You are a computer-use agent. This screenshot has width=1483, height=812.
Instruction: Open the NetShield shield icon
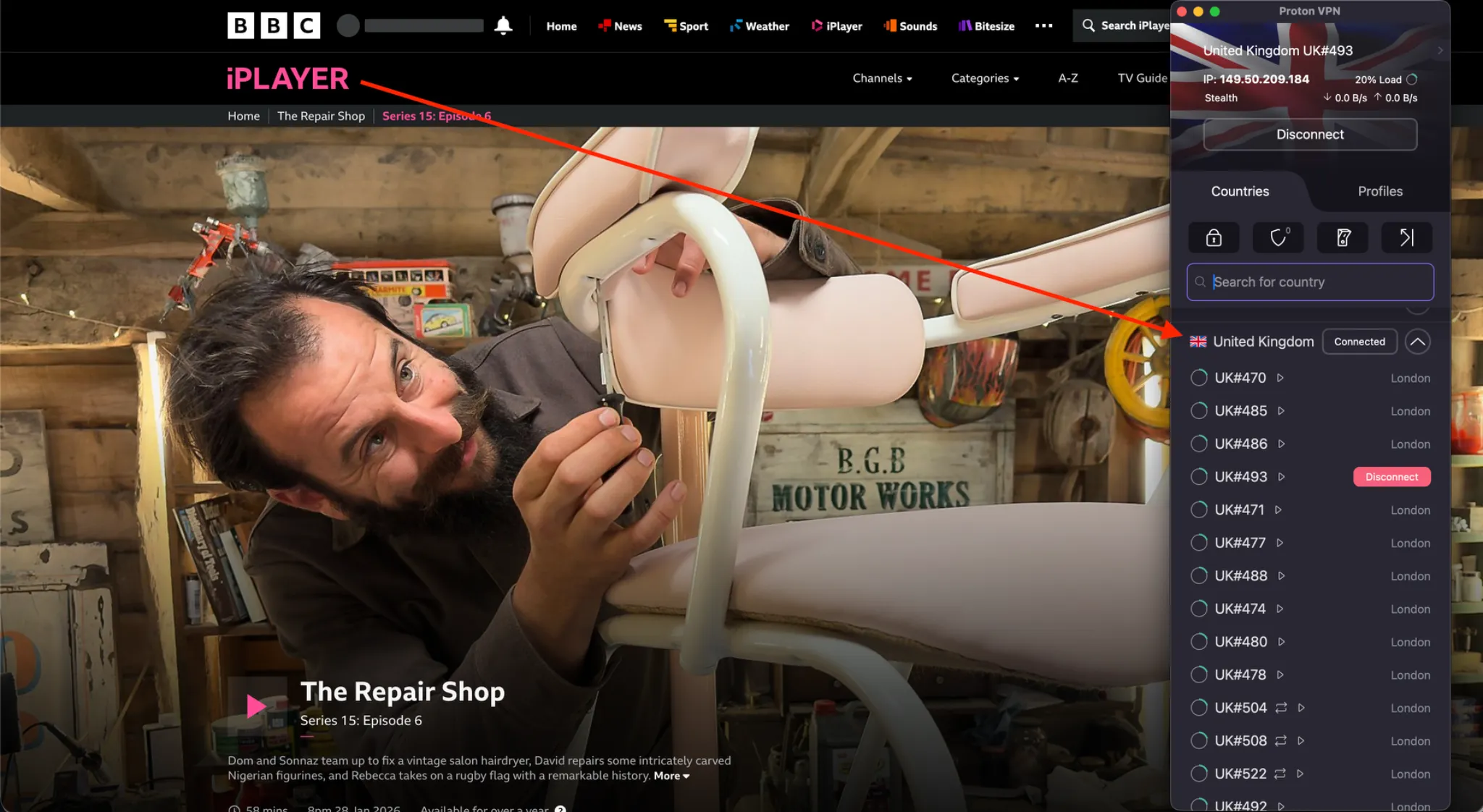[x=1278, y=237]
